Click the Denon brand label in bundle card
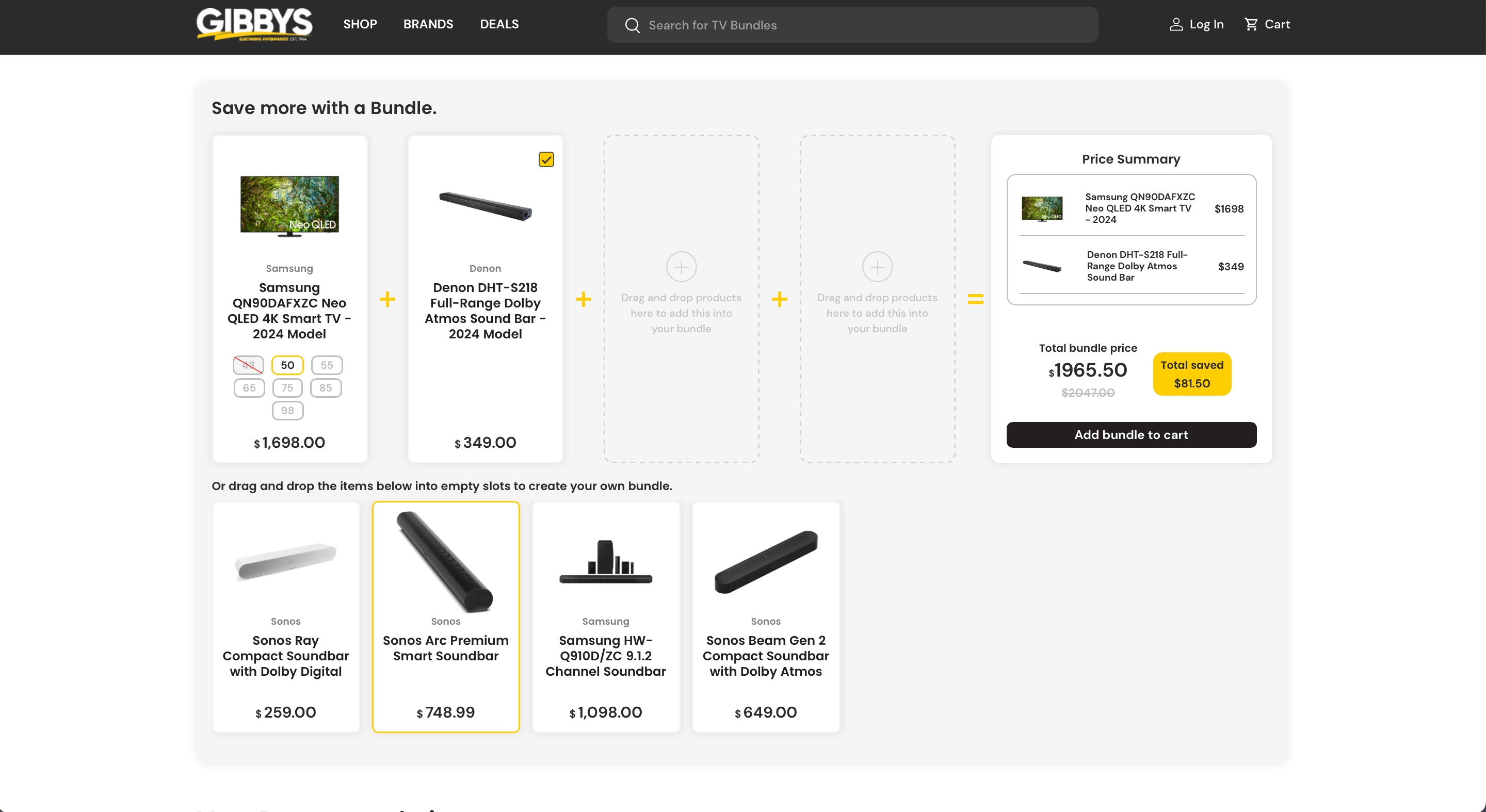The width and height of the screenshot is (1486, 812). pos(485,269)
